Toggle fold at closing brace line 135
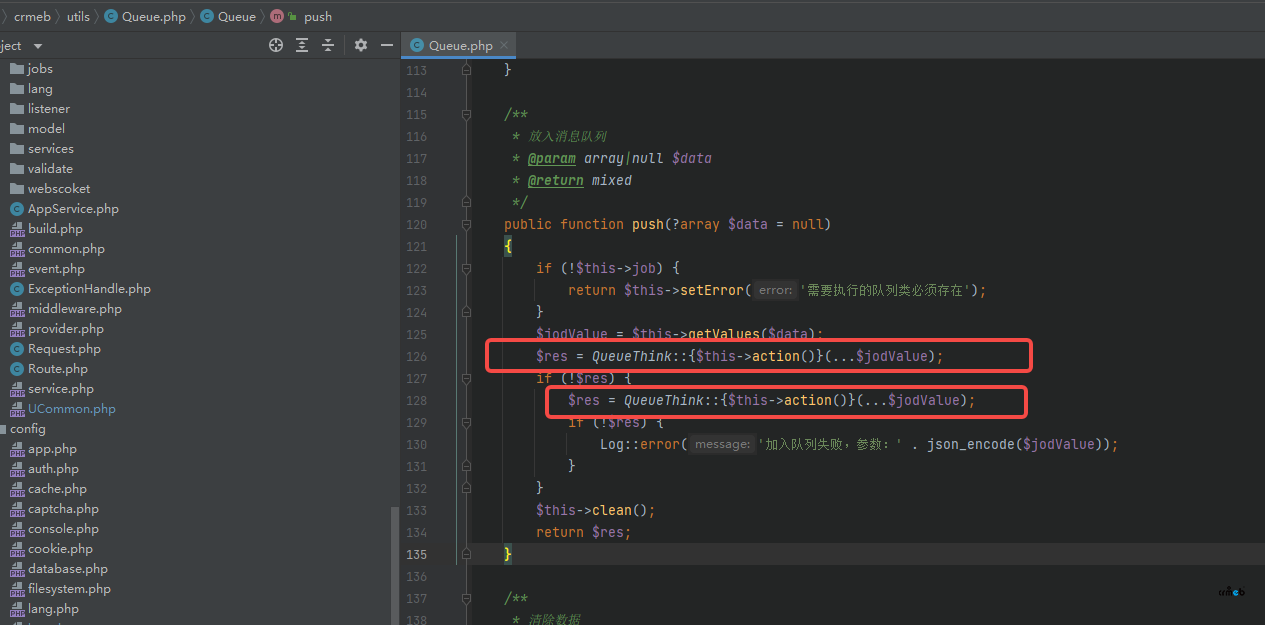This screenshot has height=625, width=1265. coord(466,554)
